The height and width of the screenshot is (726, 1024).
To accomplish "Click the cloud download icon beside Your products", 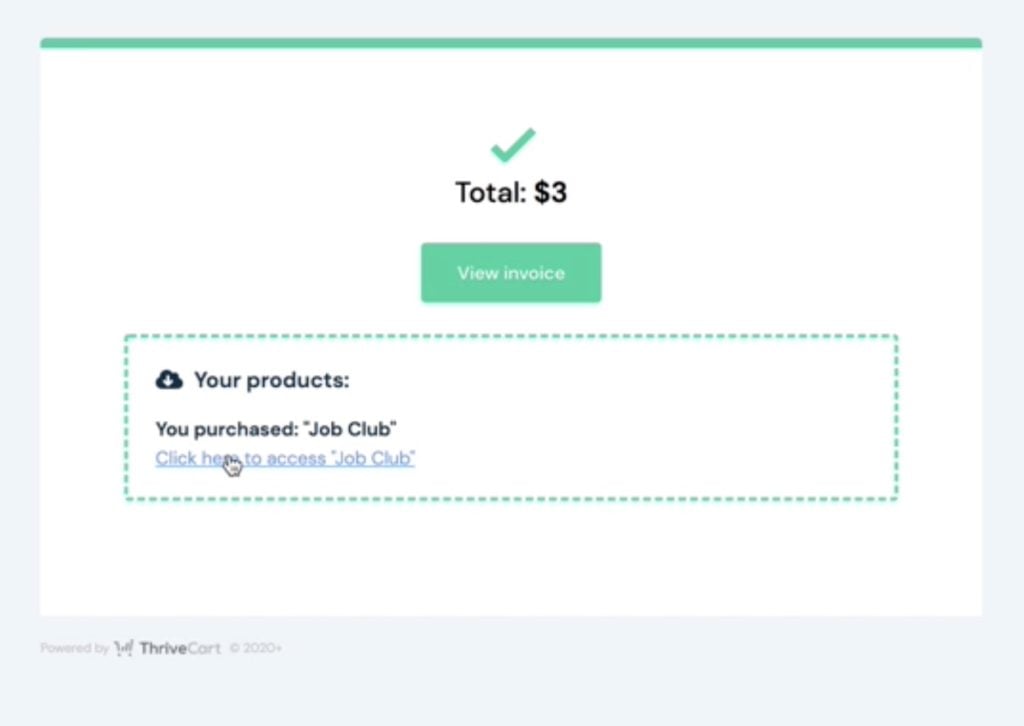I will coord(169,379).
